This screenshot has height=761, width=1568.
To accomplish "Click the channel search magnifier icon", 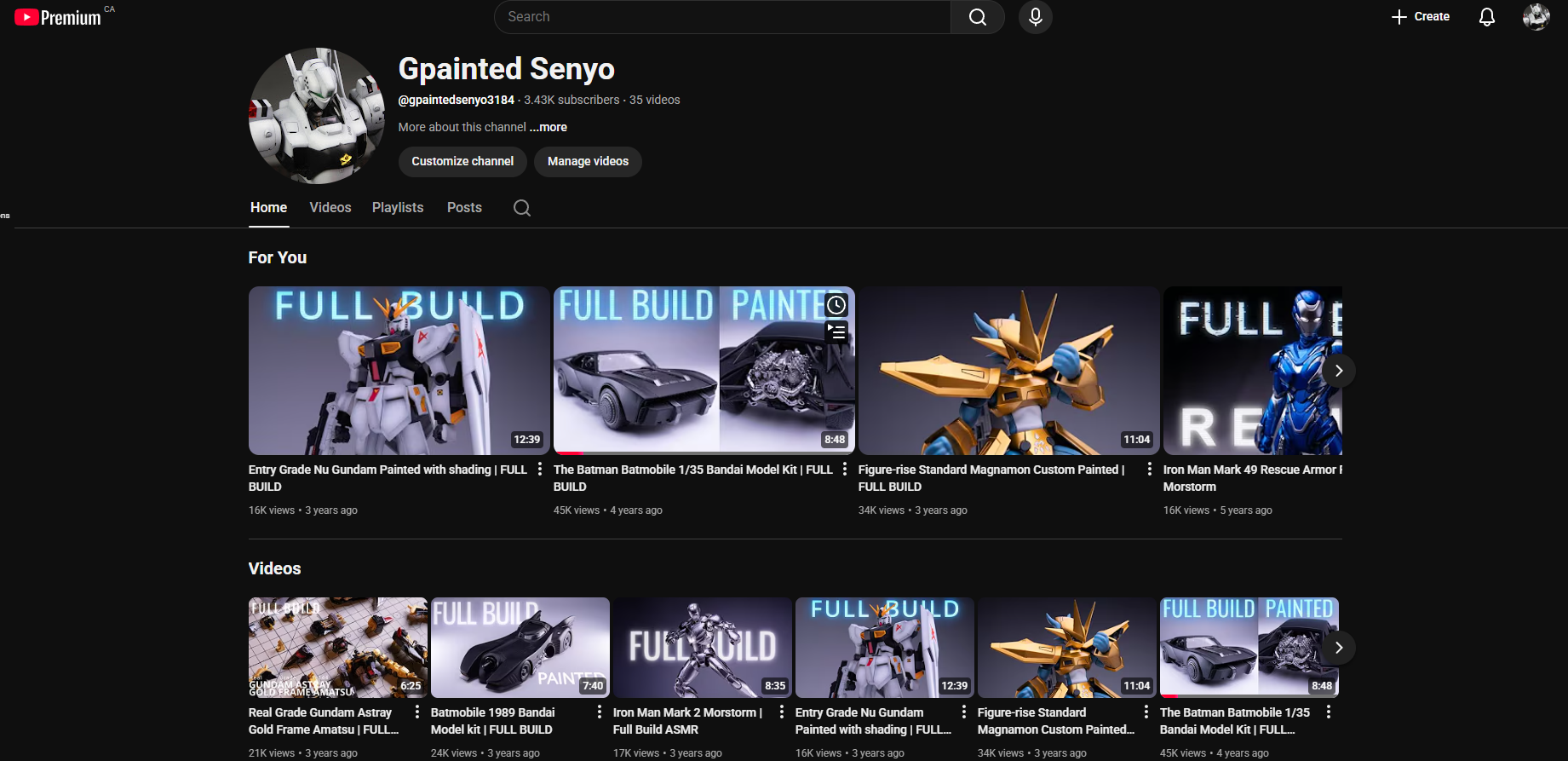I will pyautogui.click(x=522, y=208).
